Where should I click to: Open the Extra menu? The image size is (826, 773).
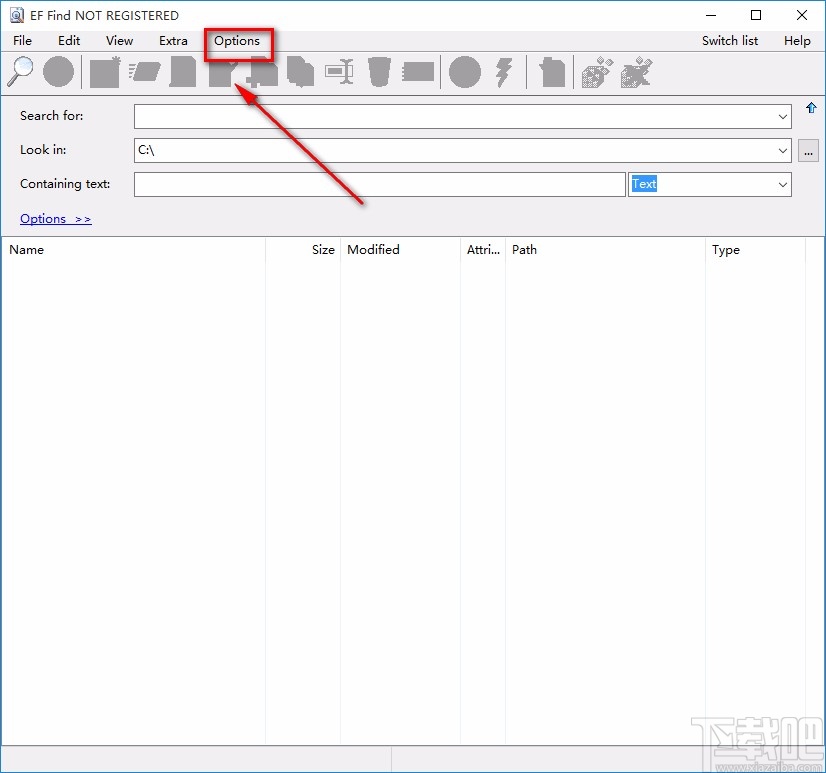(173, 41)
